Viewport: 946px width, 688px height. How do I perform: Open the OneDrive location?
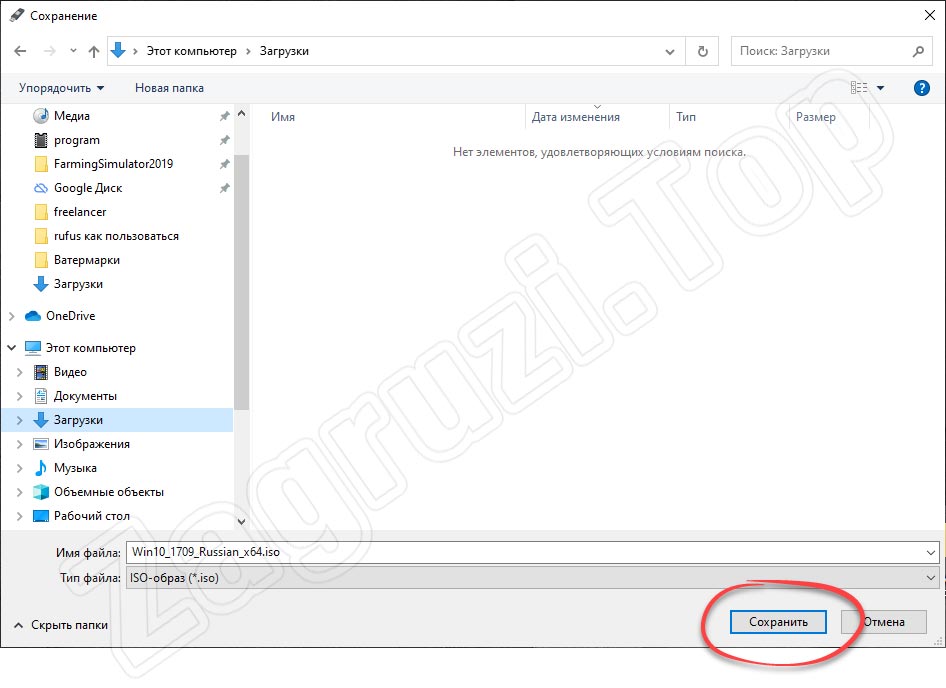71,316
